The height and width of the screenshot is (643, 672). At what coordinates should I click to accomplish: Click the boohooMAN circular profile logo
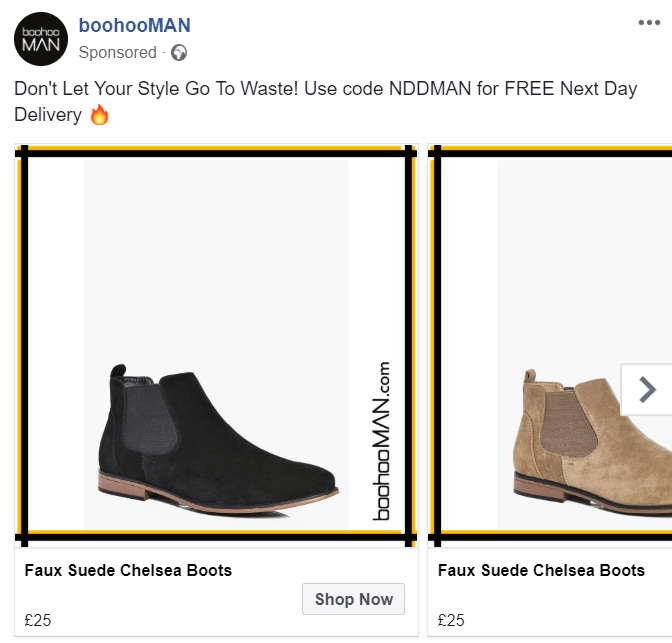pyautogui.click(x=40, y=39)
